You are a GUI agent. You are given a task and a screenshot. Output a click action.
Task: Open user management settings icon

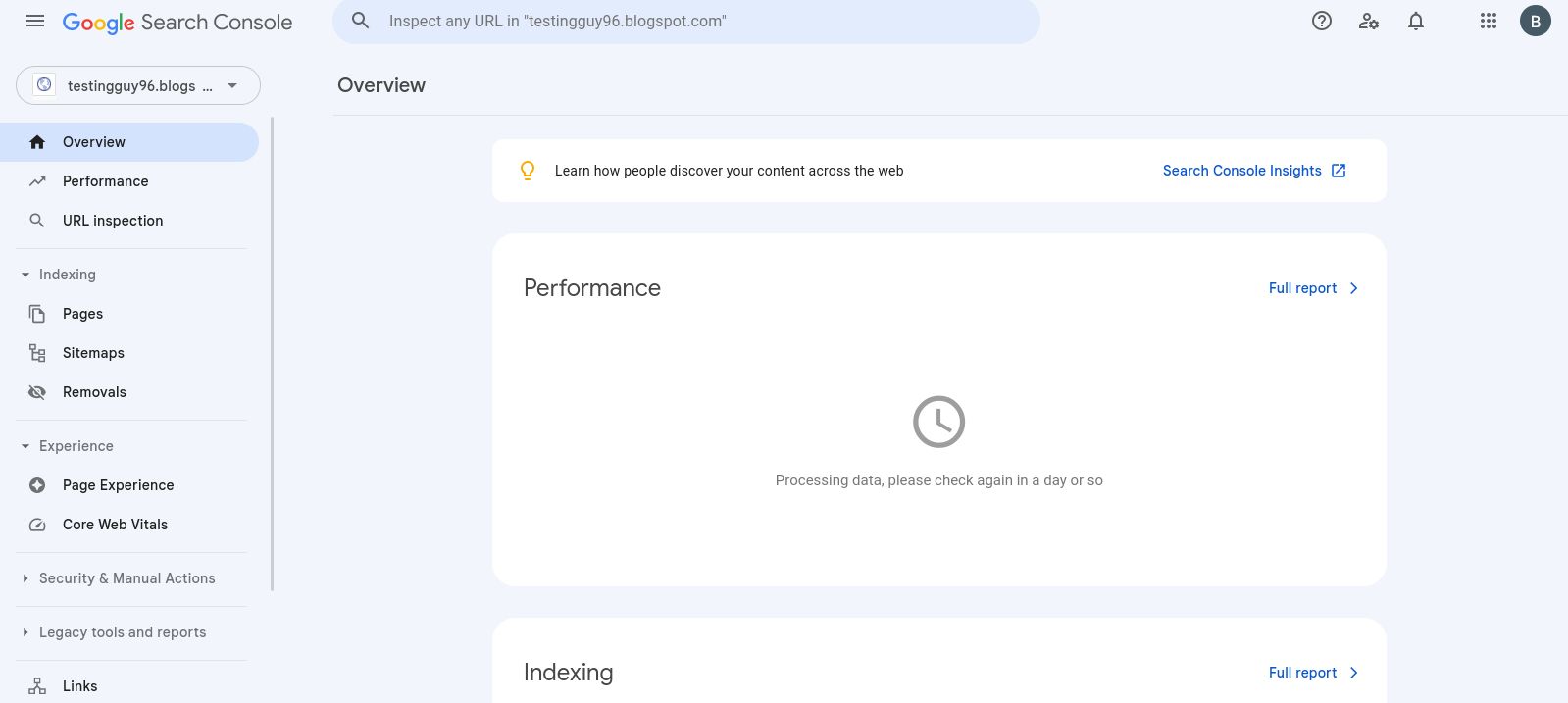1368,21
